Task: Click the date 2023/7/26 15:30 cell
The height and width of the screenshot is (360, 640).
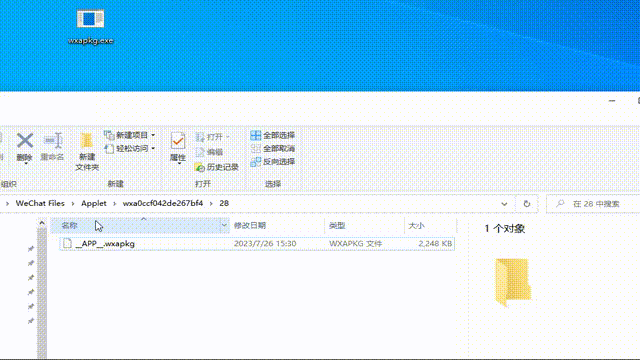Action: point(265,244)
